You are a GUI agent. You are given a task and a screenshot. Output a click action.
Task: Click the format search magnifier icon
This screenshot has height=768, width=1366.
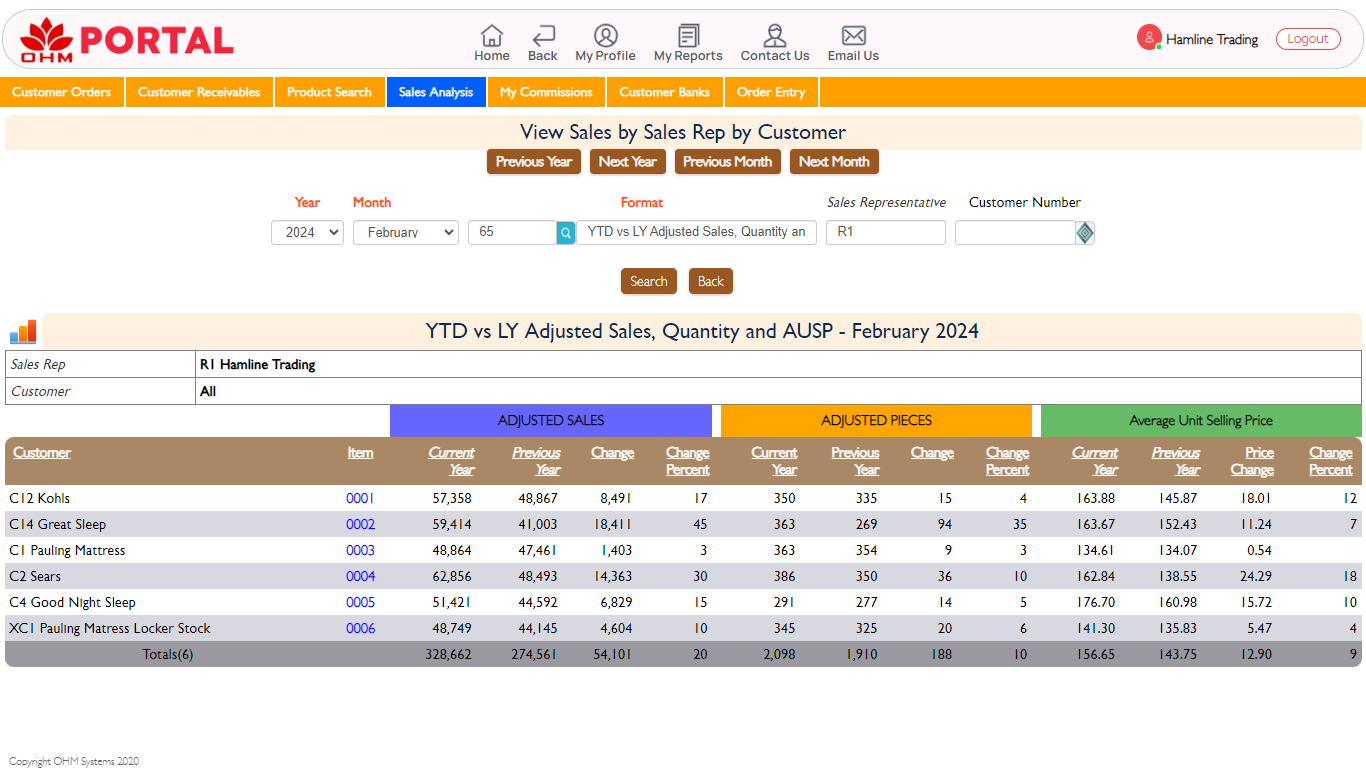pos(566,233)
